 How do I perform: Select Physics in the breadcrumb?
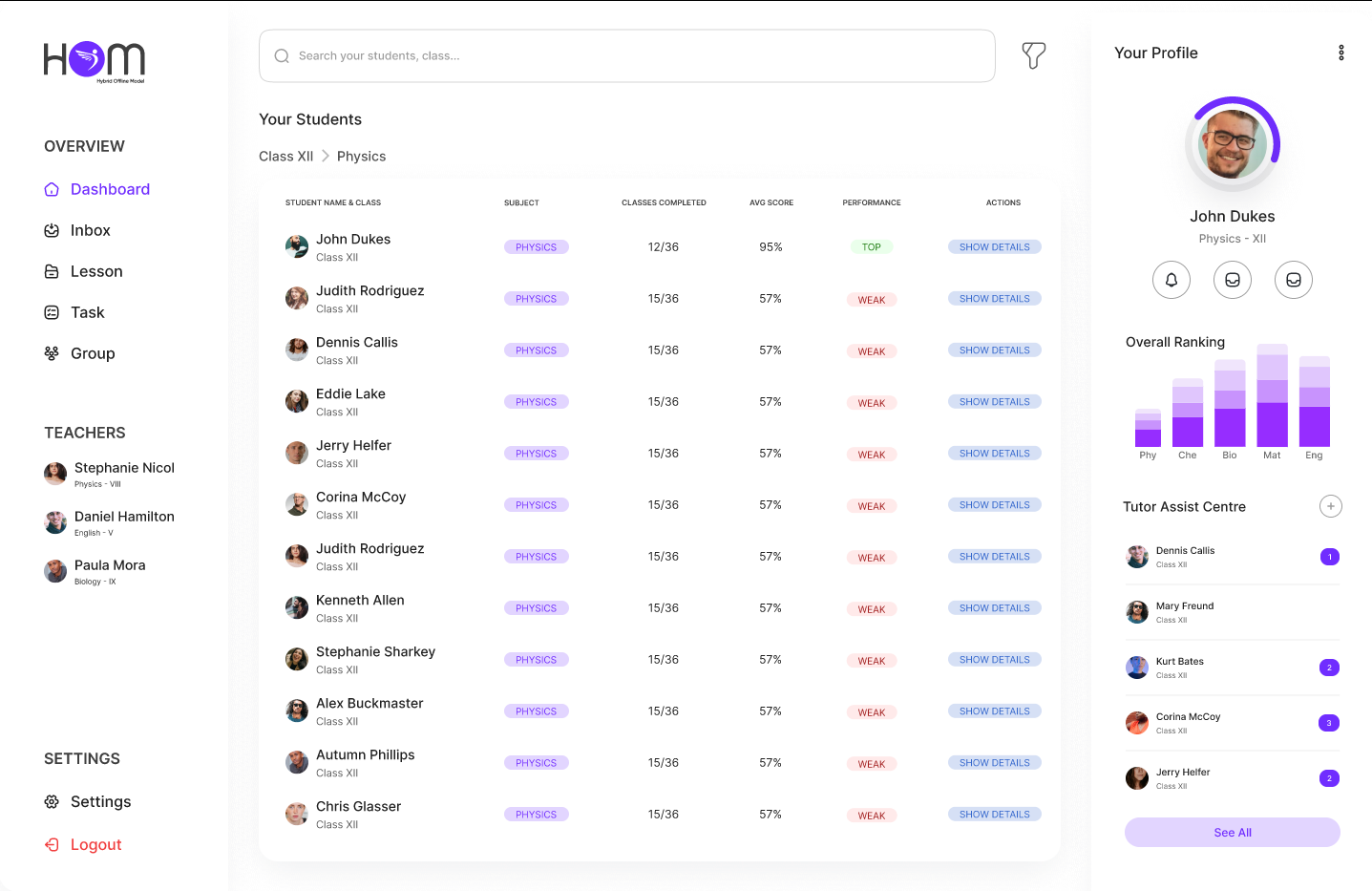[x=361, y=156]
